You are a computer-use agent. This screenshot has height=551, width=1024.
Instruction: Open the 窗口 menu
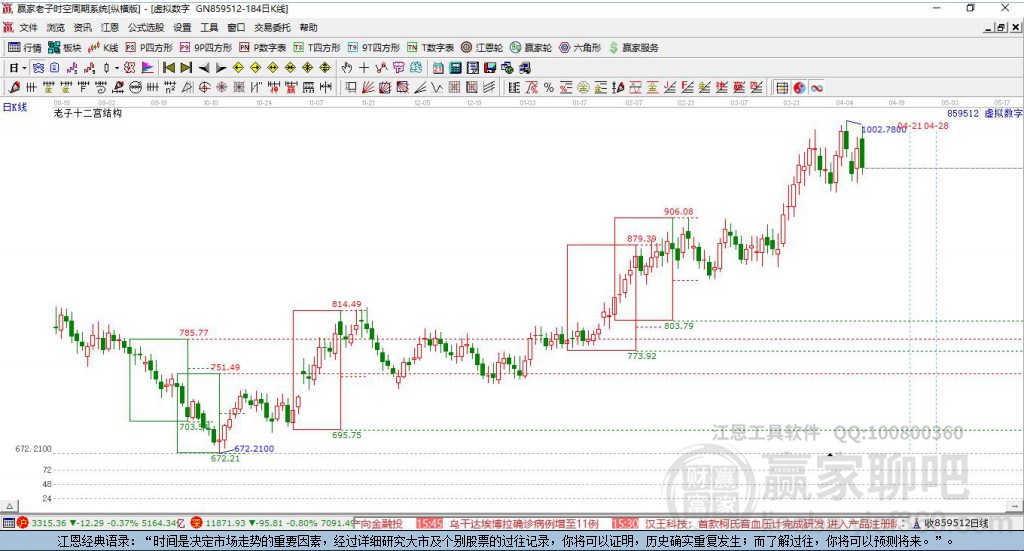(236, 27)
